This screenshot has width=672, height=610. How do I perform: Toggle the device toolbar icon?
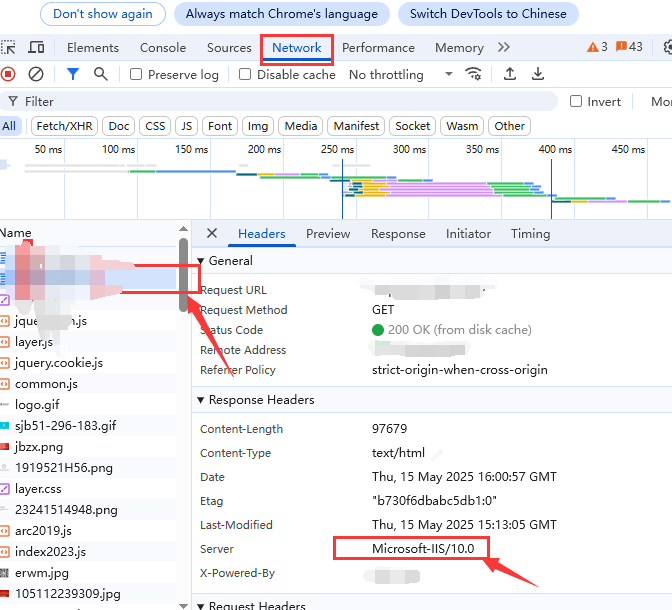[37, 48]
